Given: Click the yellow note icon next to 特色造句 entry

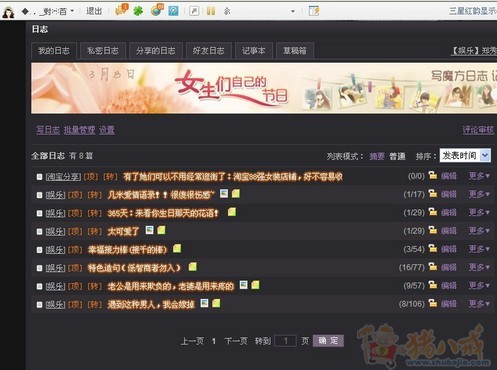Looking at the screenshot, I should [x=192, y=267].
